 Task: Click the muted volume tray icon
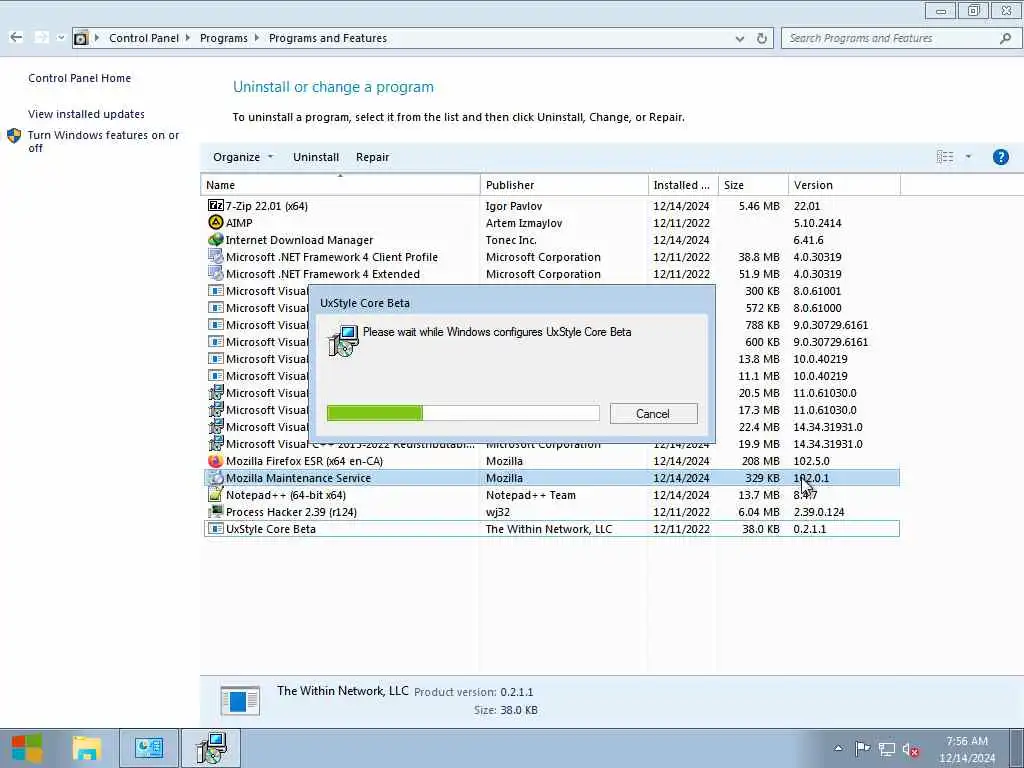[x=911, y=750]
